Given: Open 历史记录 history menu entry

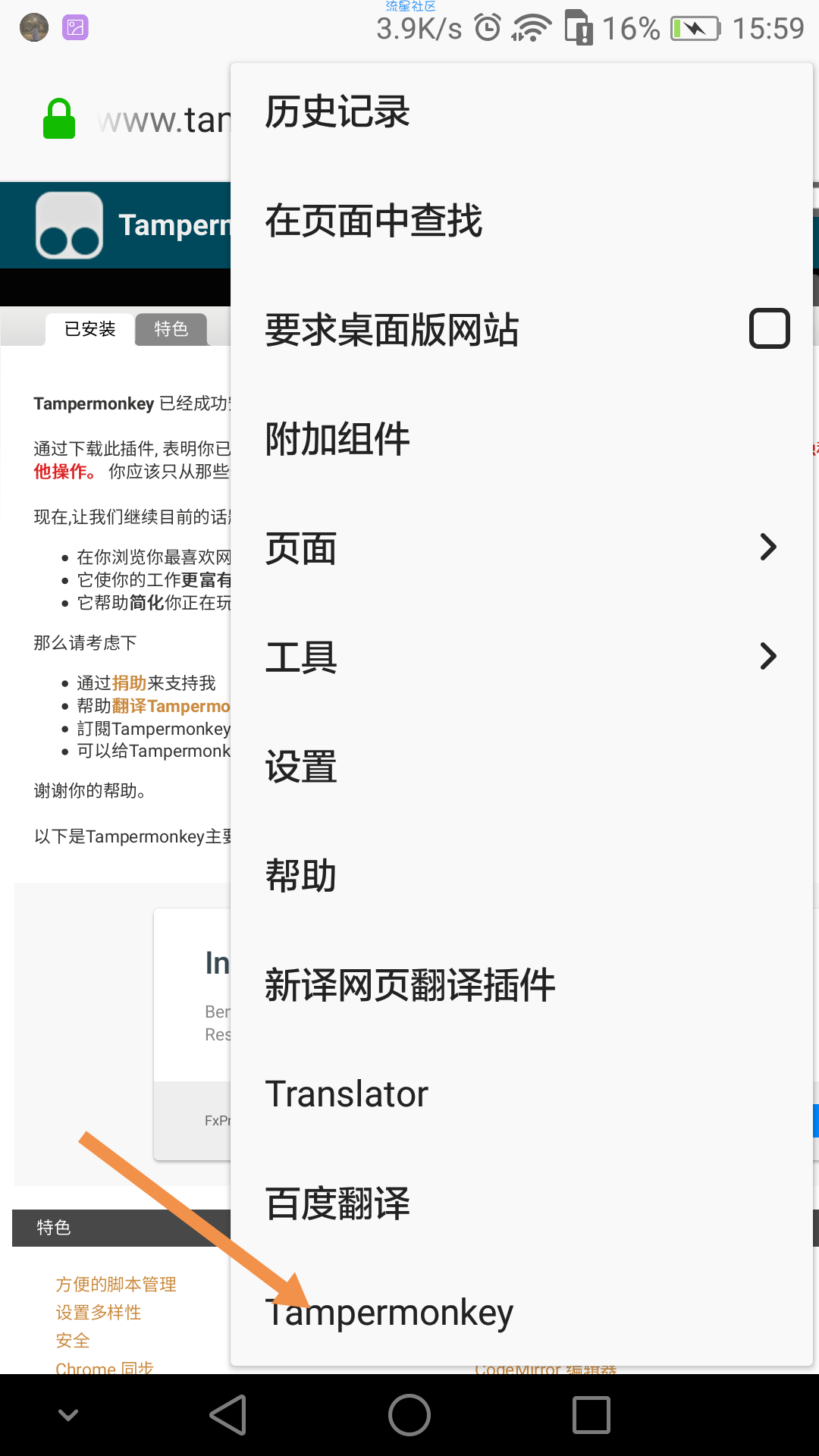Looking at the screenshot, I should pyautogui.click(x=522, y=112).
